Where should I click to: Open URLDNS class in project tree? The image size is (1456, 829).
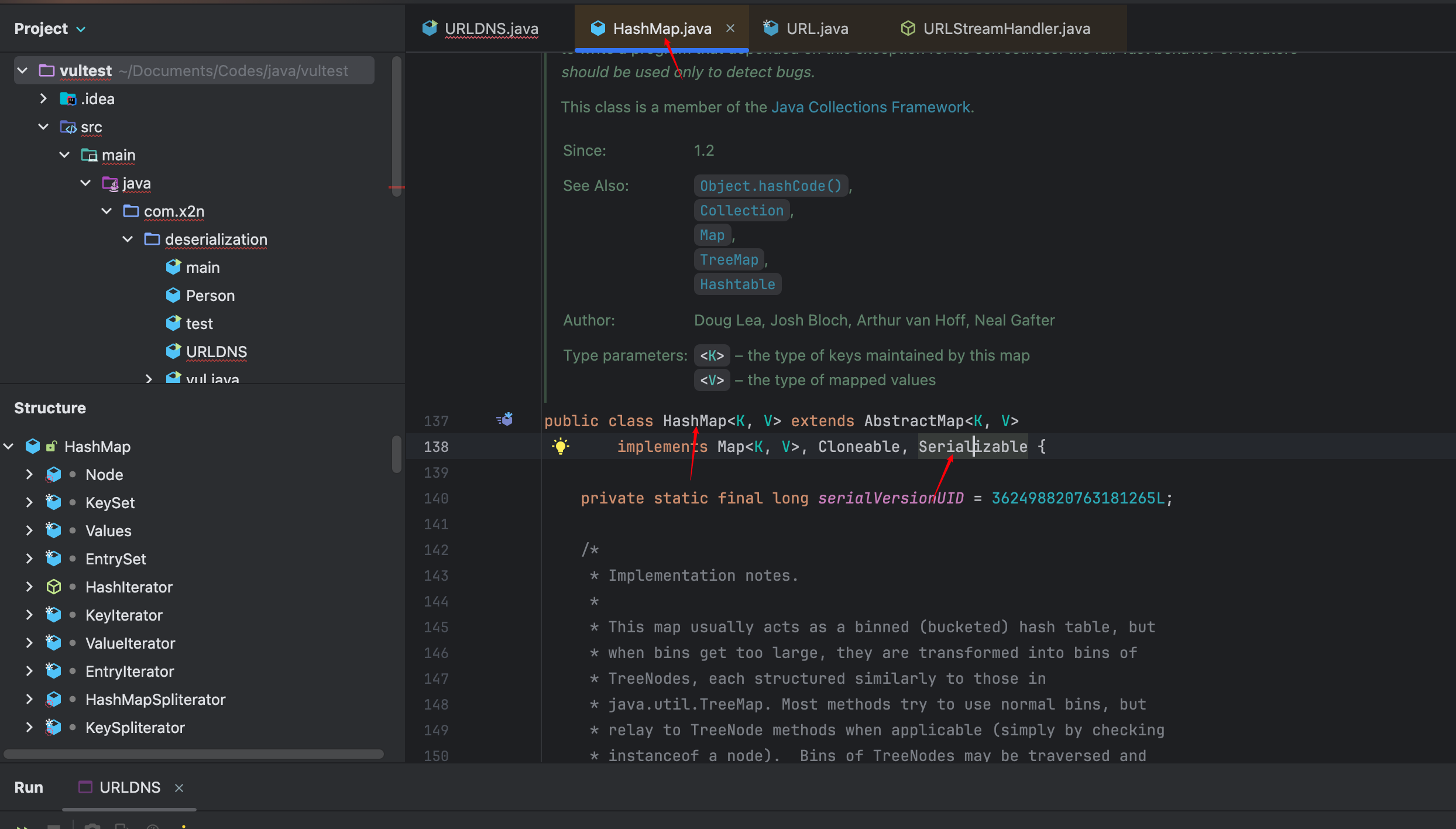coord(216,352)
